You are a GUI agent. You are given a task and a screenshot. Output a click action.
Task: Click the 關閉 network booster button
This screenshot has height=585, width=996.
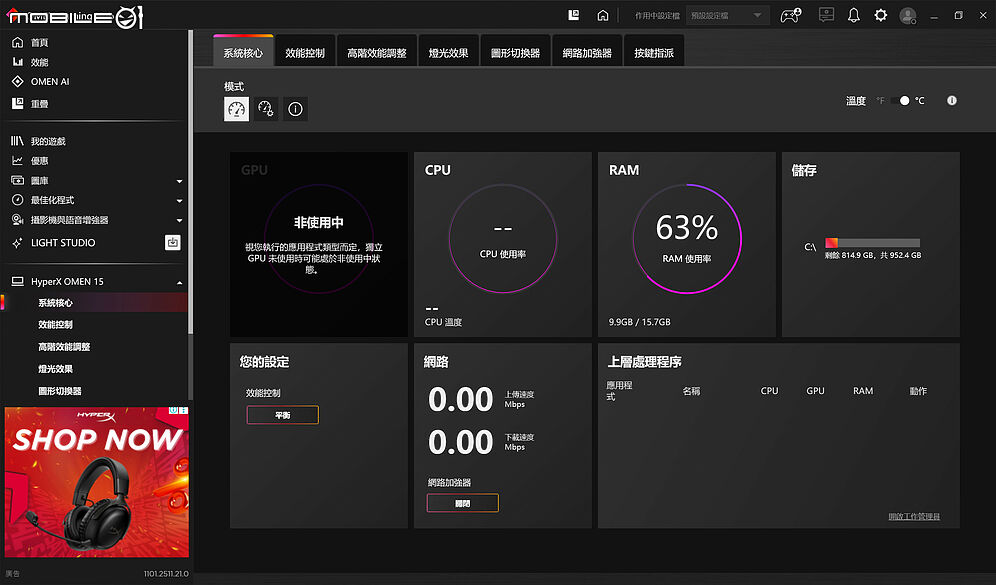(462, 503)
